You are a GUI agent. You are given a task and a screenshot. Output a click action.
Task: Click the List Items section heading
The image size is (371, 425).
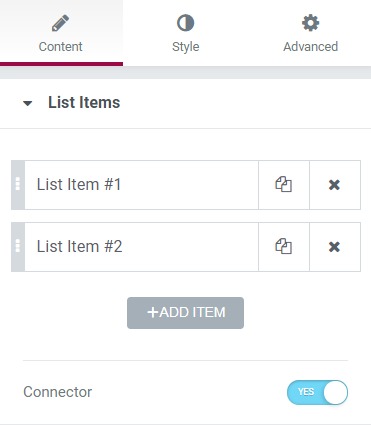tap(84, 102)
